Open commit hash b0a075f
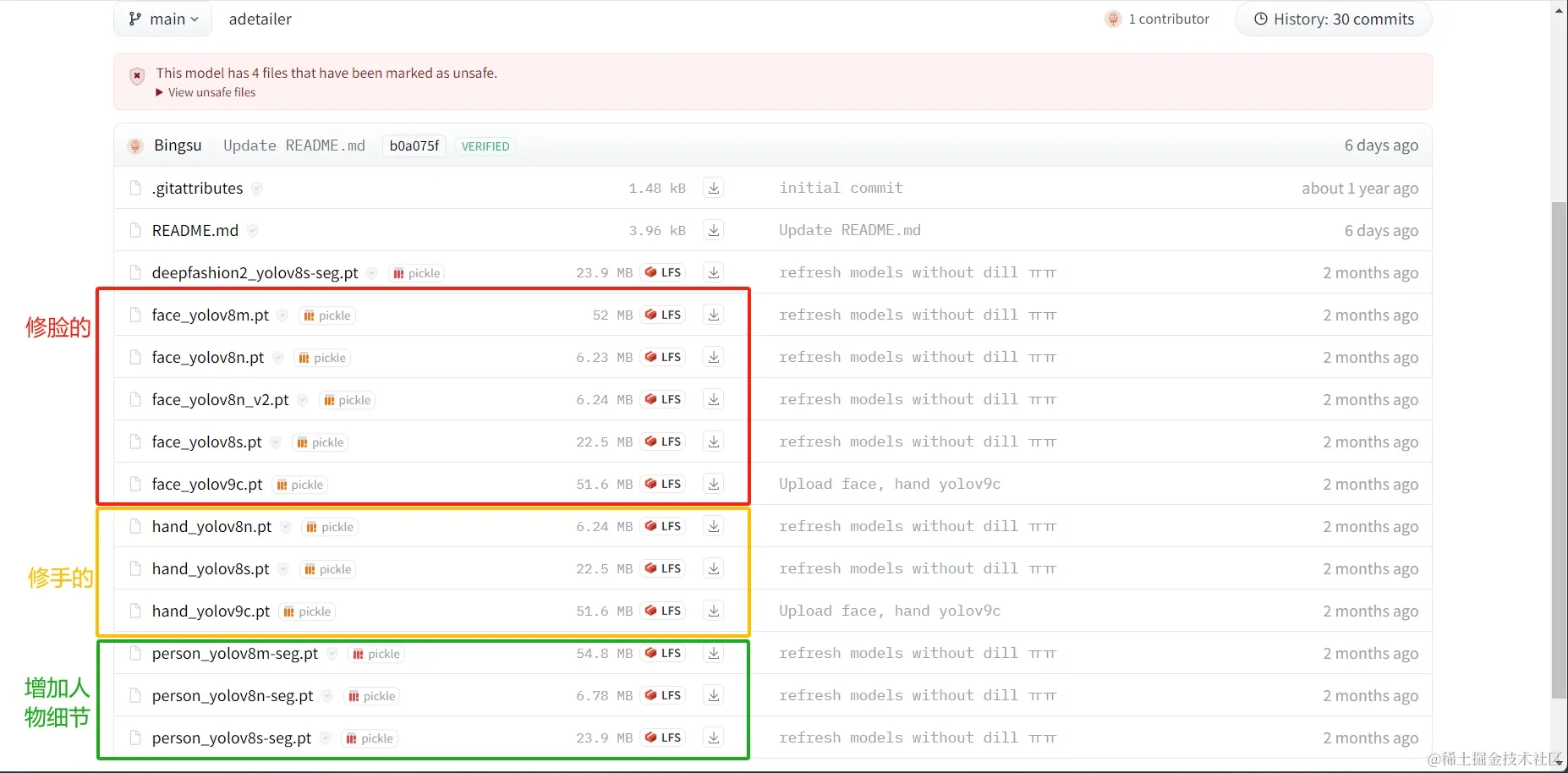 coord(414,145)
